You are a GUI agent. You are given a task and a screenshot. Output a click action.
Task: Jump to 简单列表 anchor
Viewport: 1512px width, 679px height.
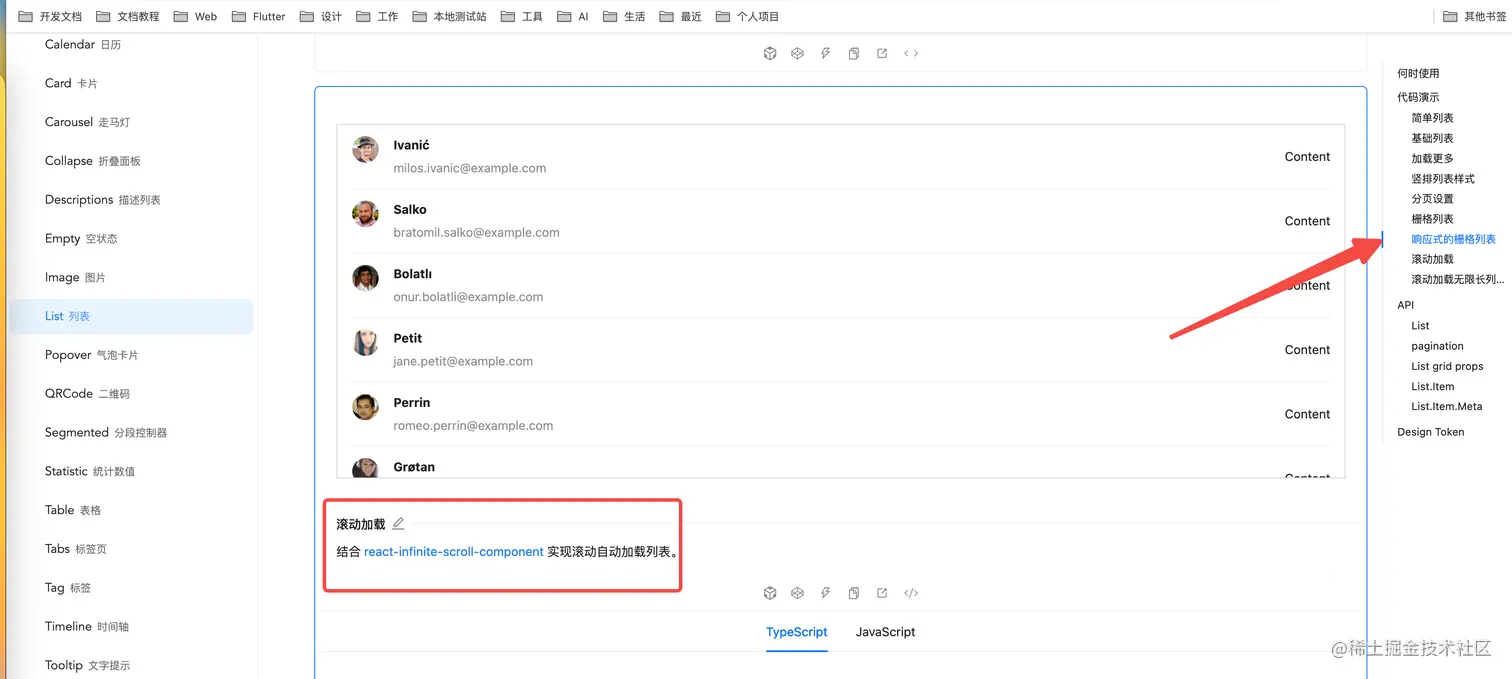[1432, 118]
